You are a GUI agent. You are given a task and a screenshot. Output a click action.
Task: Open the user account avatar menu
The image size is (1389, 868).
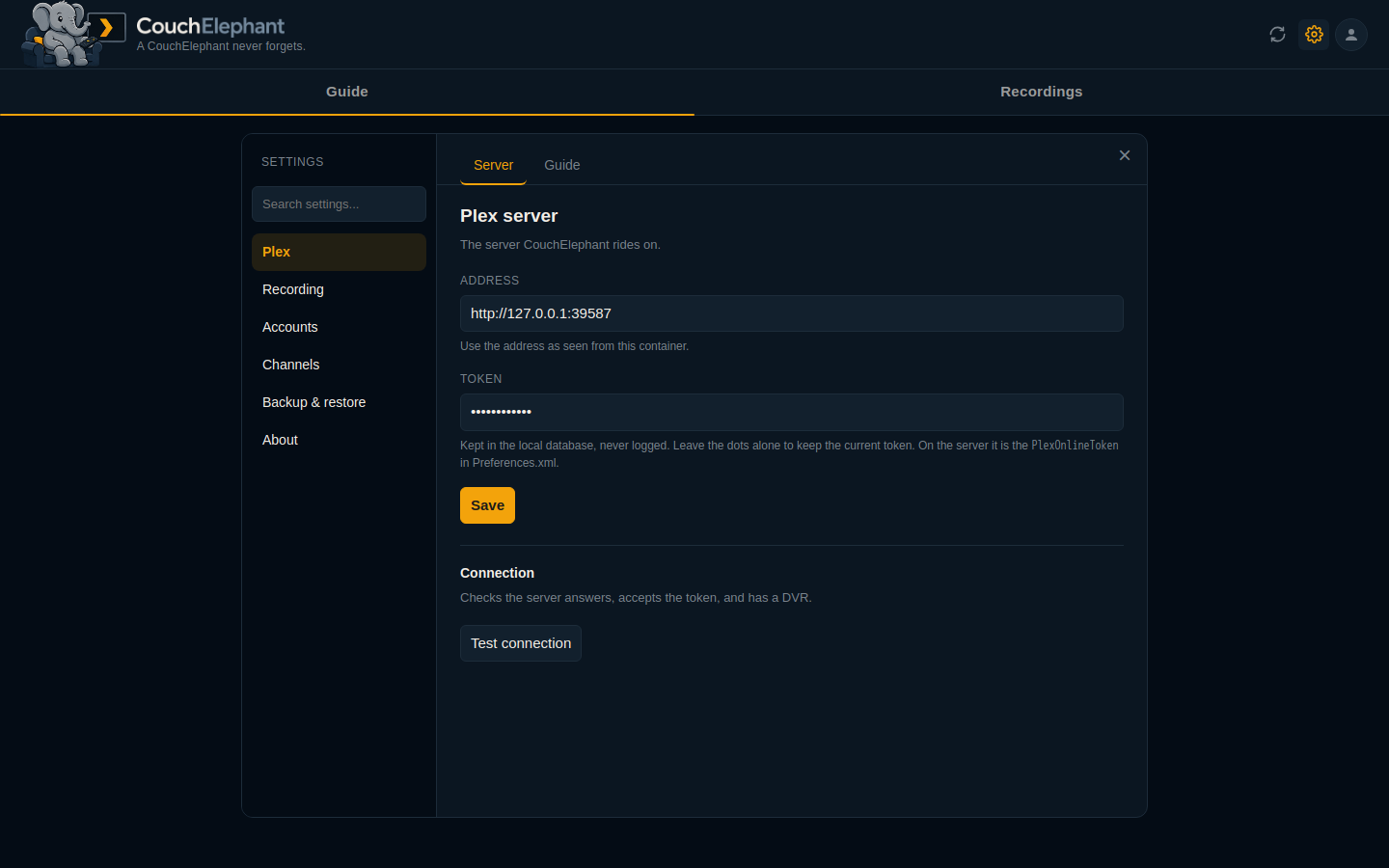coord(1351,35)
